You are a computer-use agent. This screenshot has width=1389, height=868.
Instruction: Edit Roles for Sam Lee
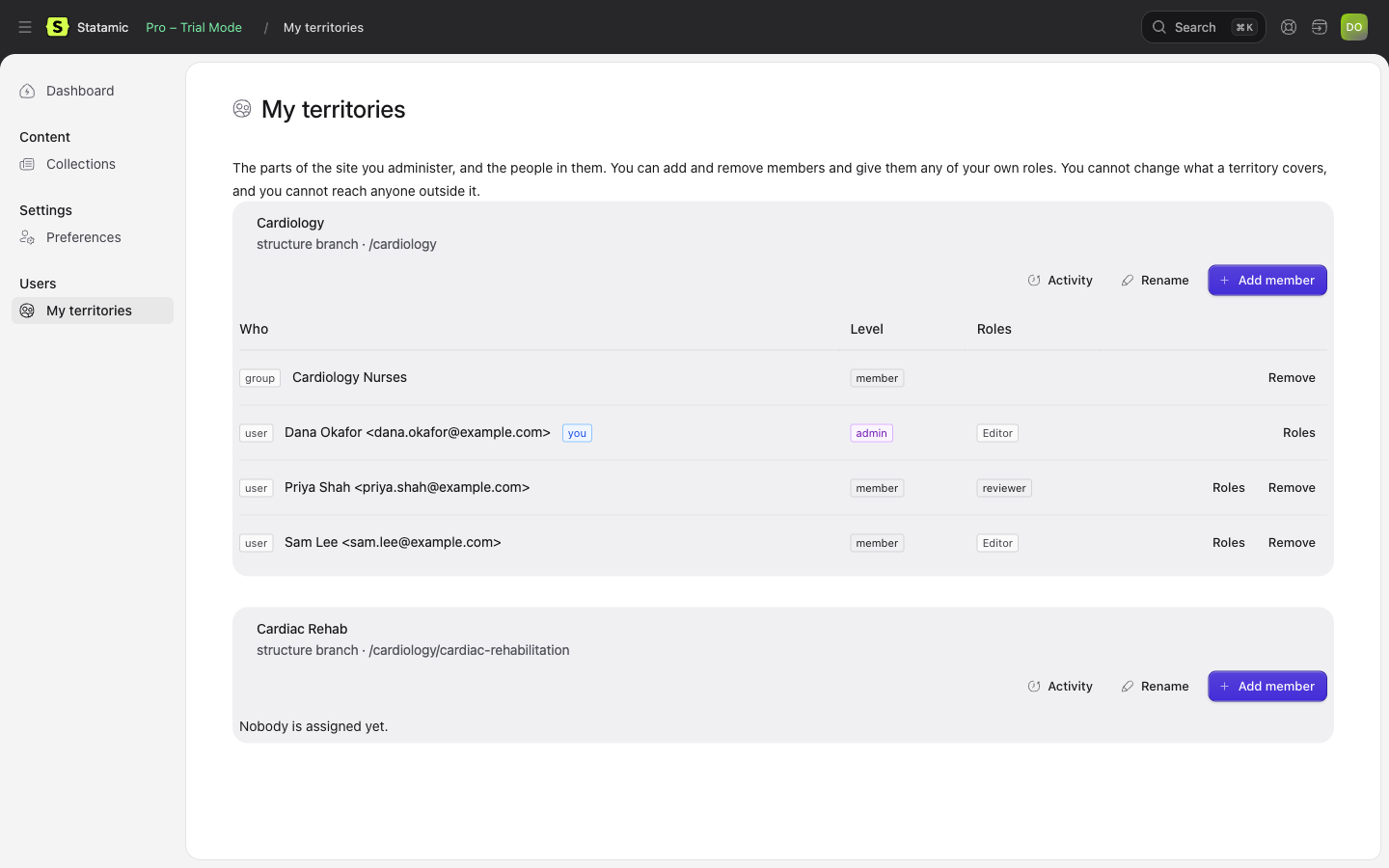[x=1229, y=543]
